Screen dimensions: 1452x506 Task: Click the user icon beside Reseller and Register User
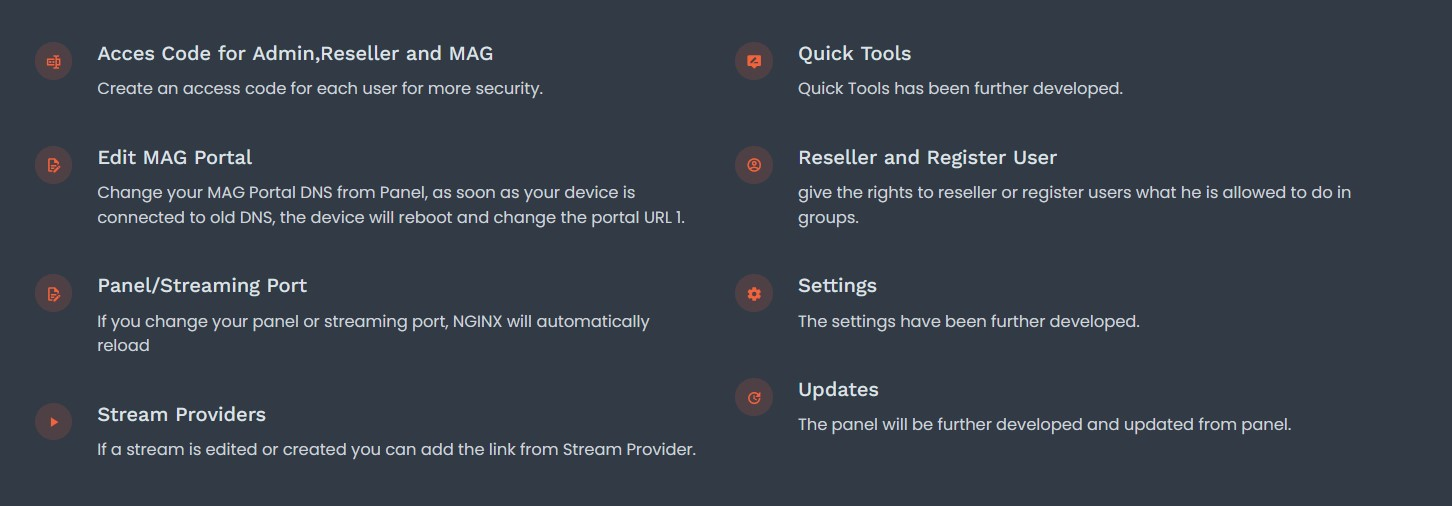(x=754, y=165)
